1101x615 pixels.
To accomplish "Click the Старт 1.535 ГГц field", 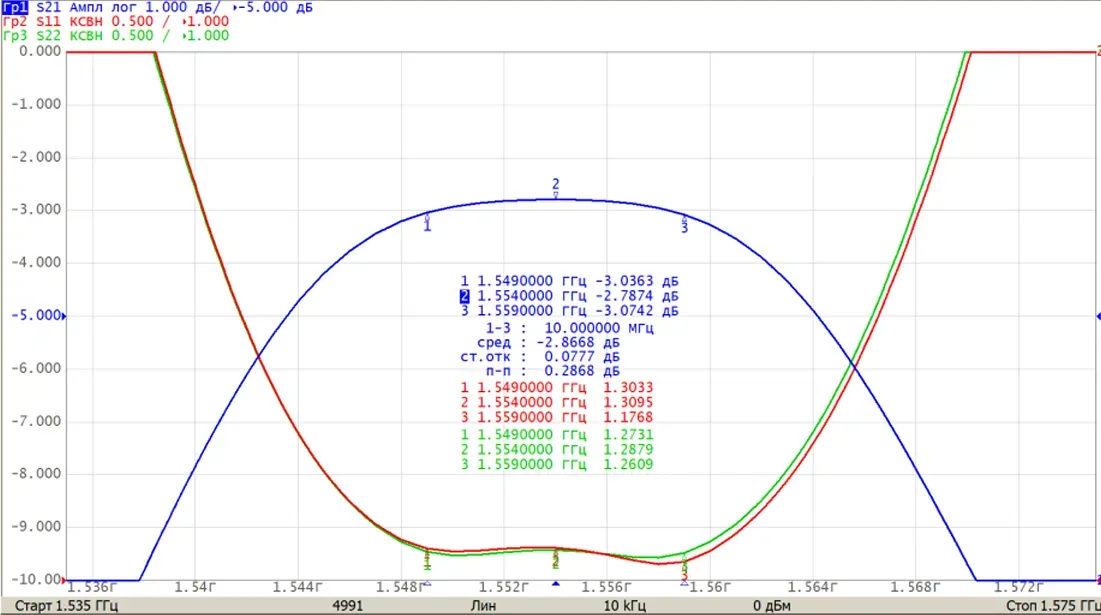I will 66,605.
